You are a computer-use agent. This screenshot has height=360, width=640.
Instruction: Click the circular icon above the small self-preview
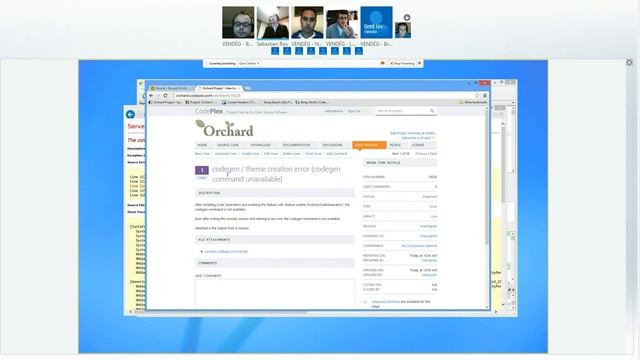(407, 17)
